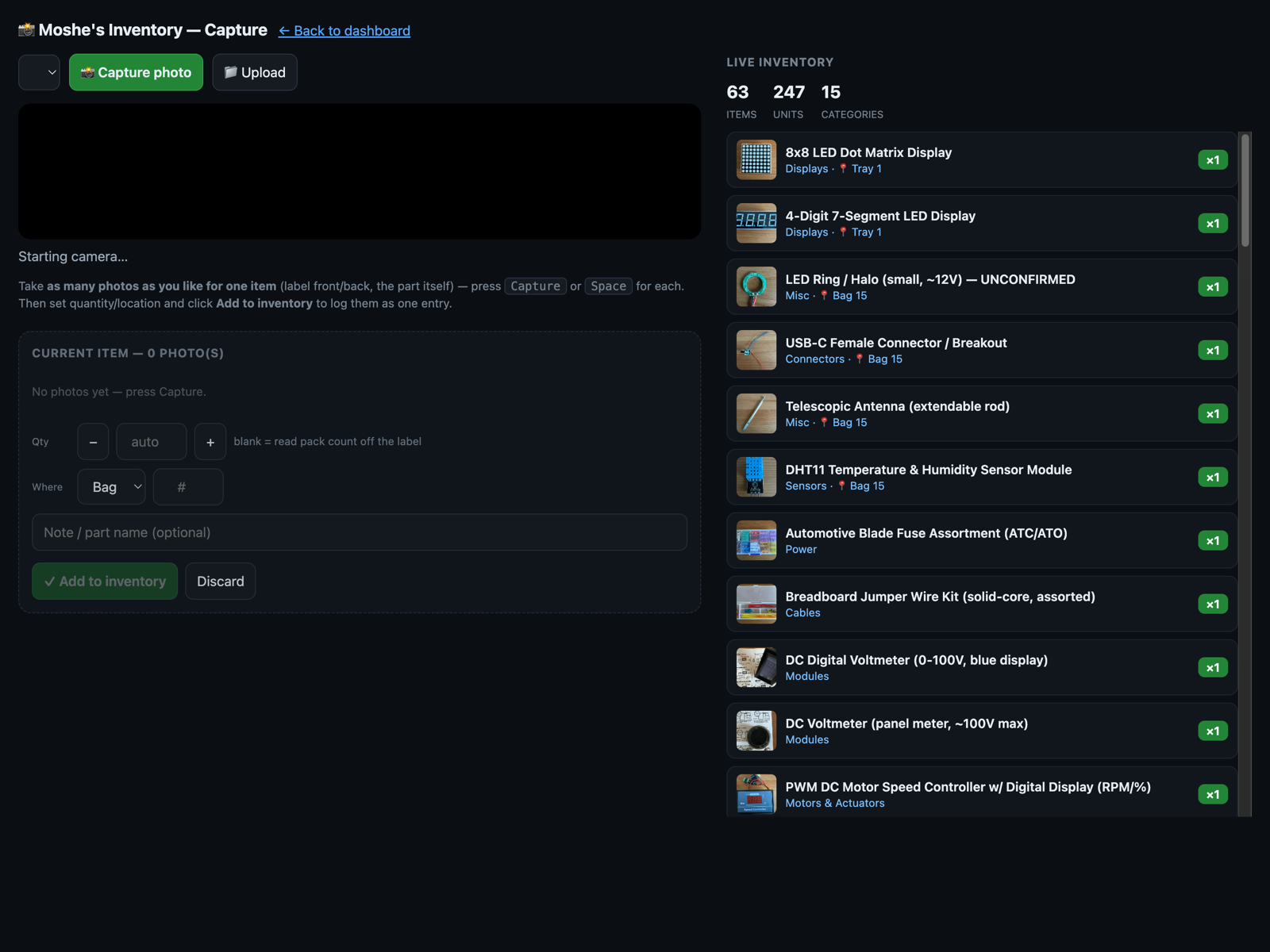Open the Telescopic Antenna thumbnail

(756, 413)
